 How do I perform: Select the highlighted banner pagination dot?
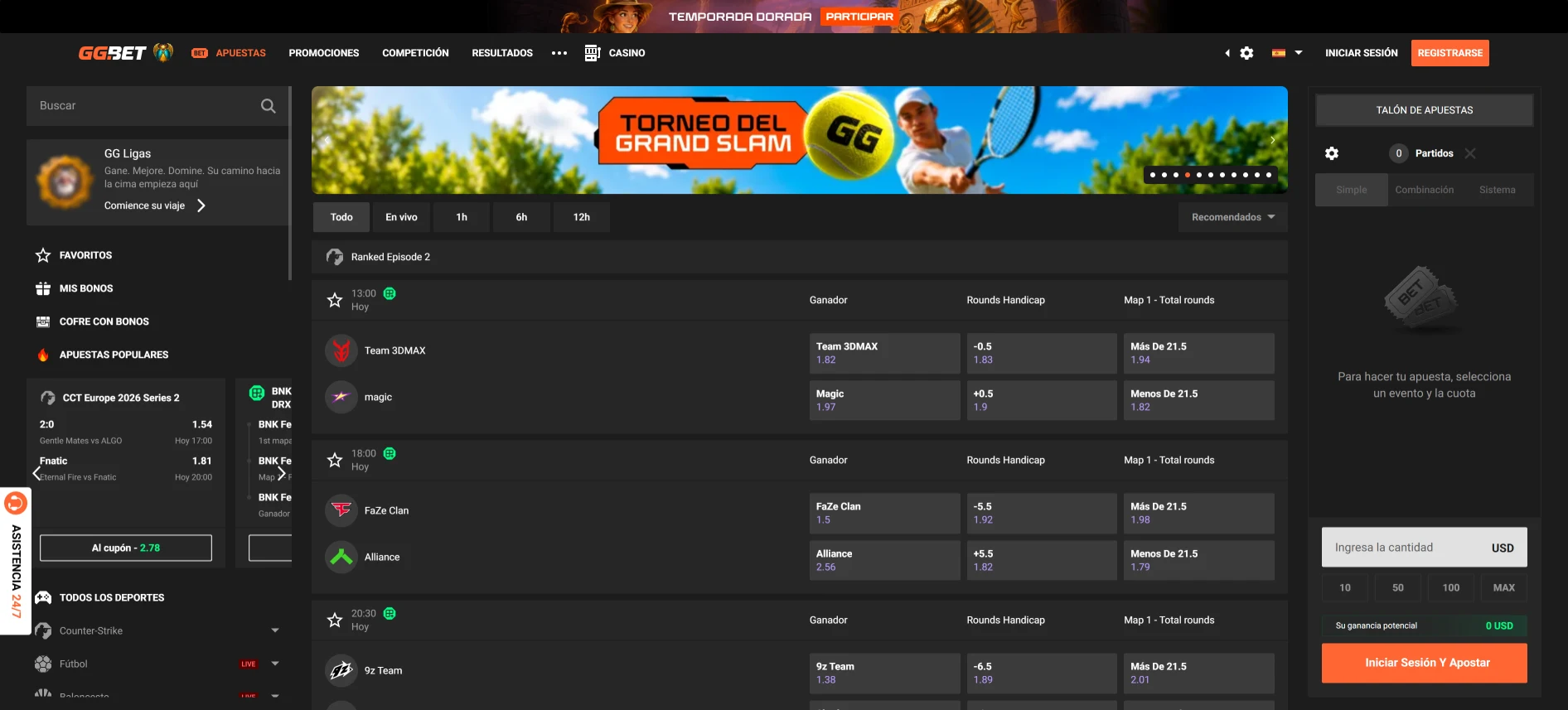(1187, 175)
